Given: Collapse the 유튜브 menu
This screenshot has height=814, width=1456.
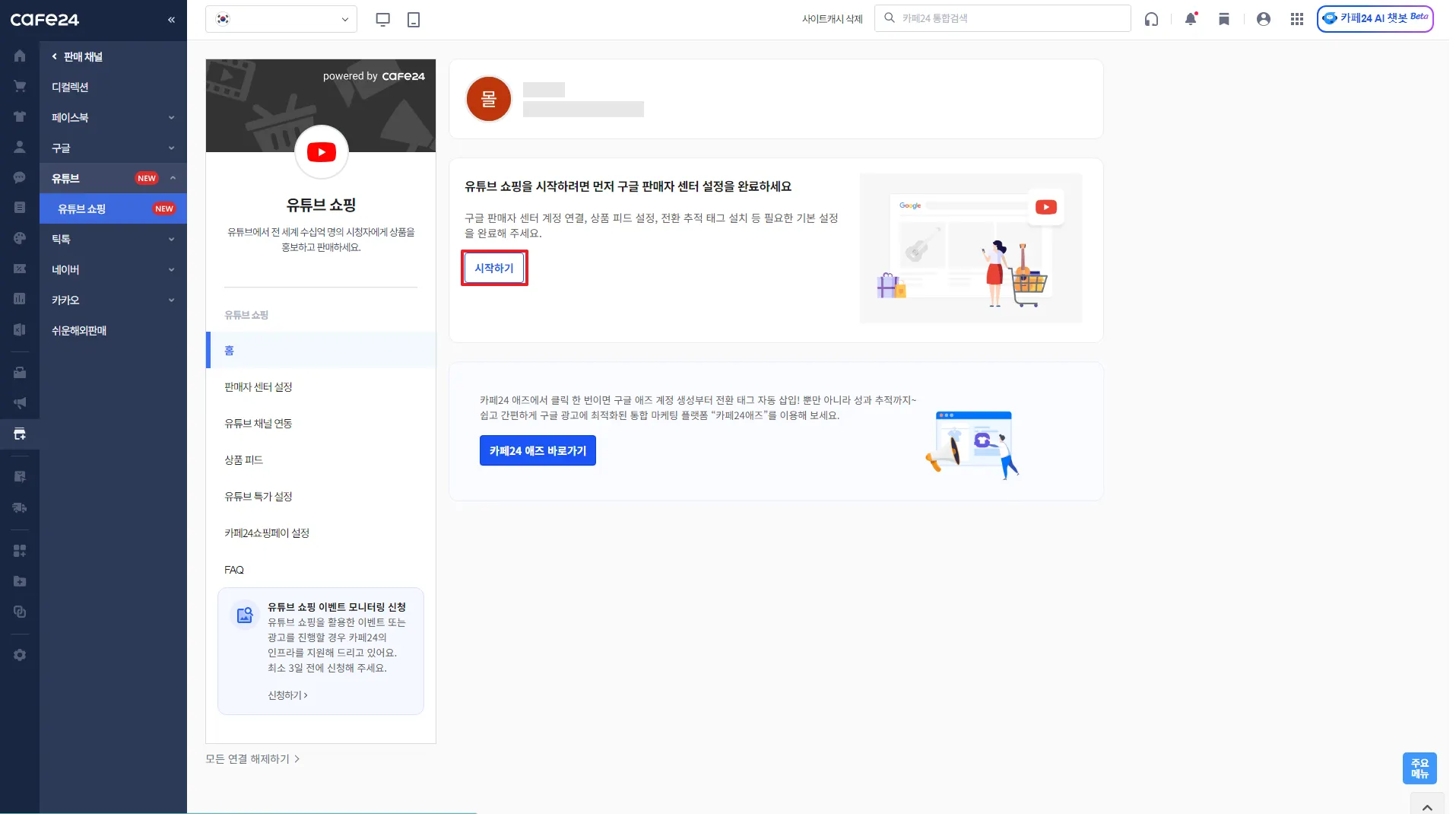Looking at the screenshot, I should (x=113, y=178).
